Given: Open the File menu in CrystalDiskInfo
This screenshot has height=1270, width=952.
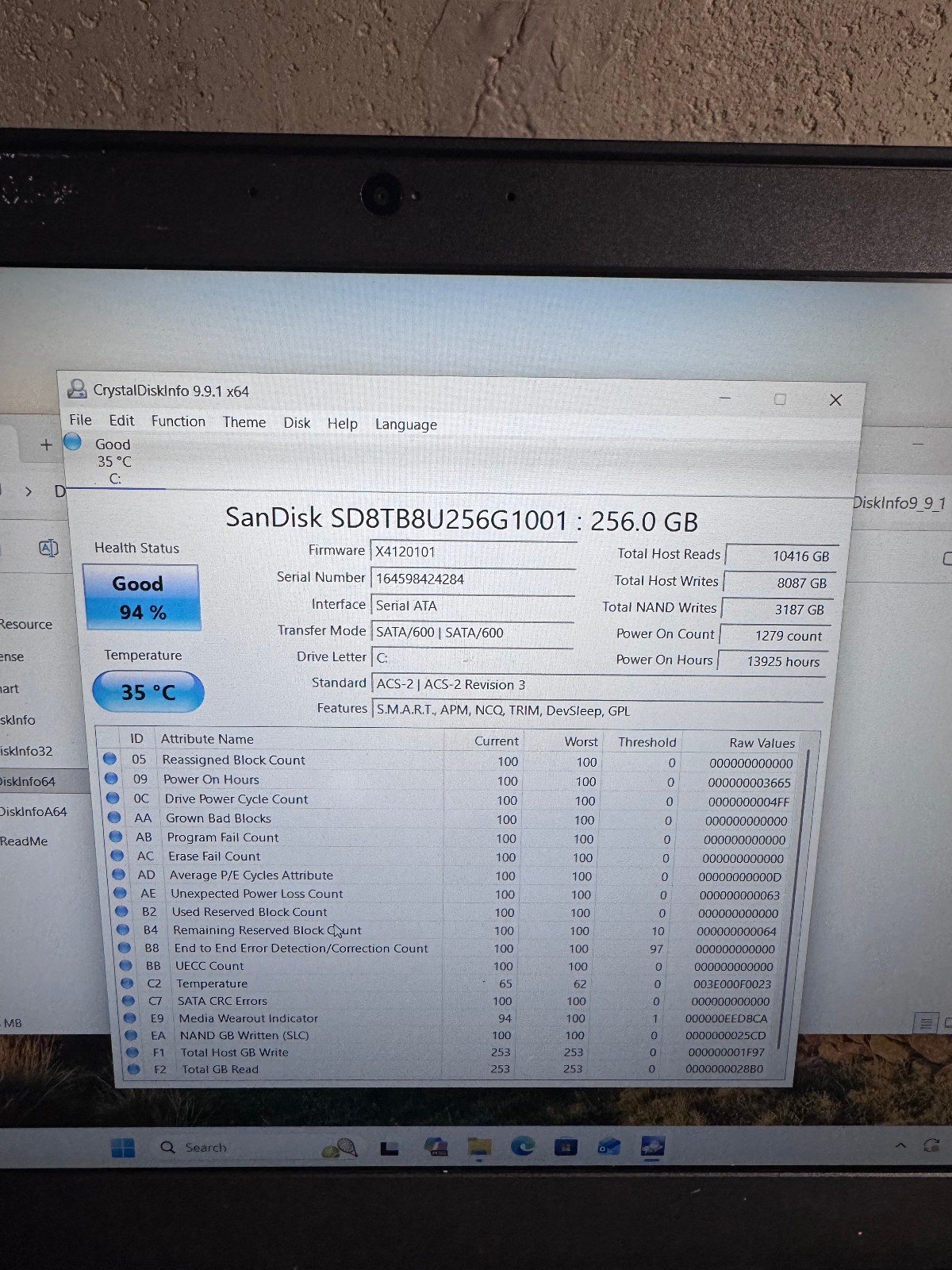Looking at the screenshot, I should point(80,420).
